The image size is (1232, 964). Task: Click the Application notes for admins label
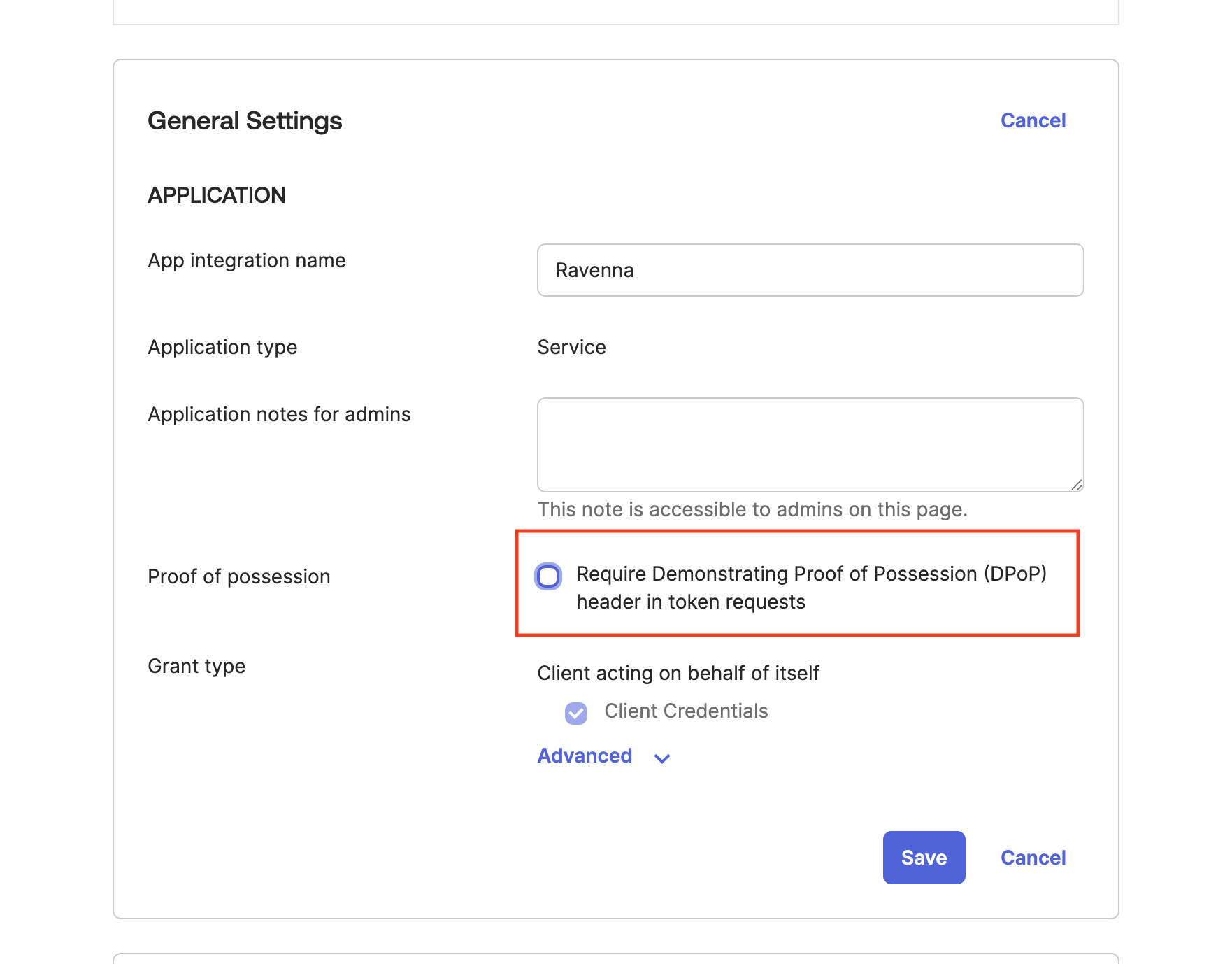pos(279,414)
